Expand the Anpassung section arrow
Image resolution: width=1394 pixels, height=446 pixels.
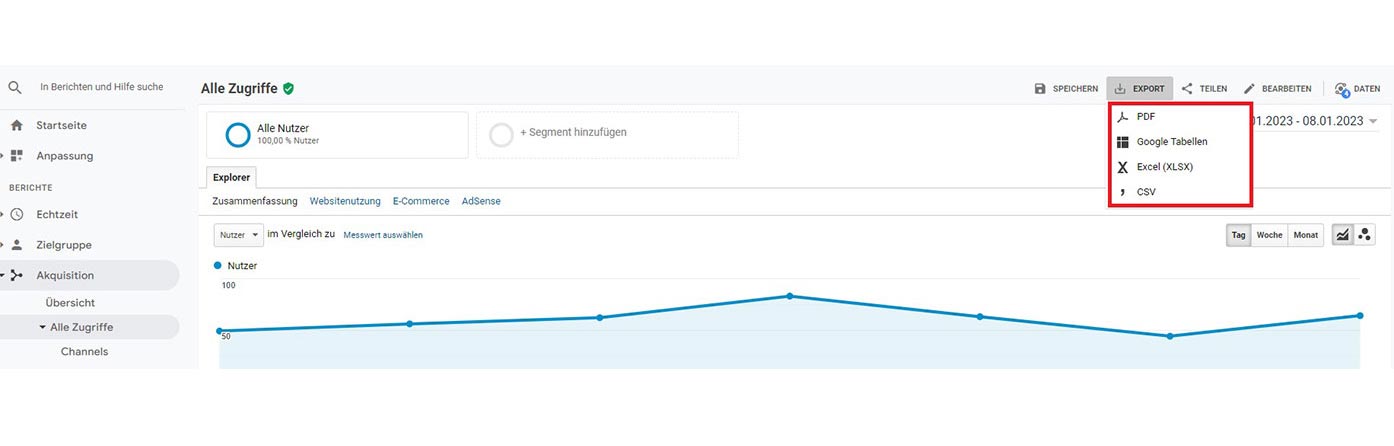click(2, 156)
